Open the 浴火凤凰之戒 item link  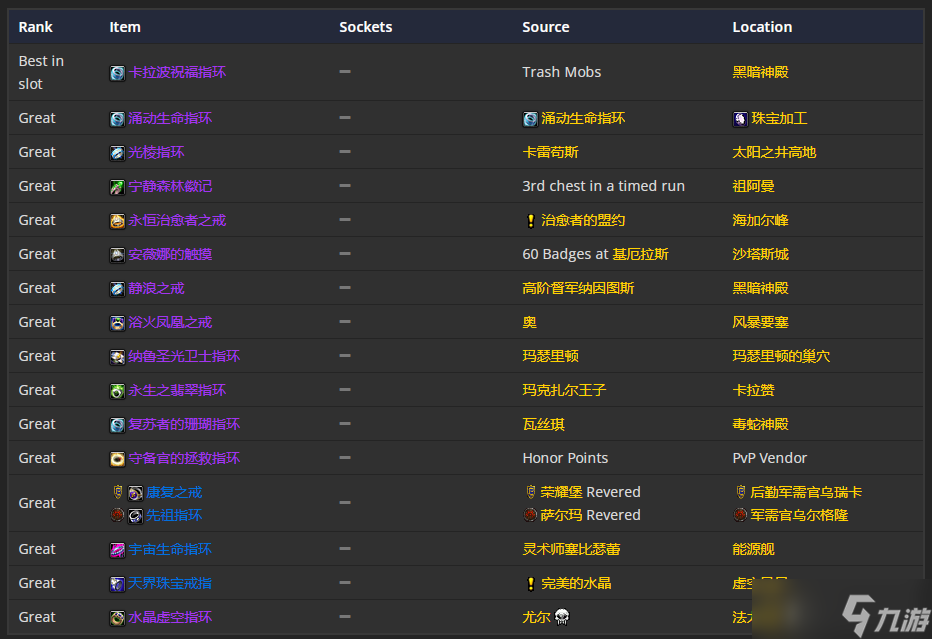[x=170, y=323]
